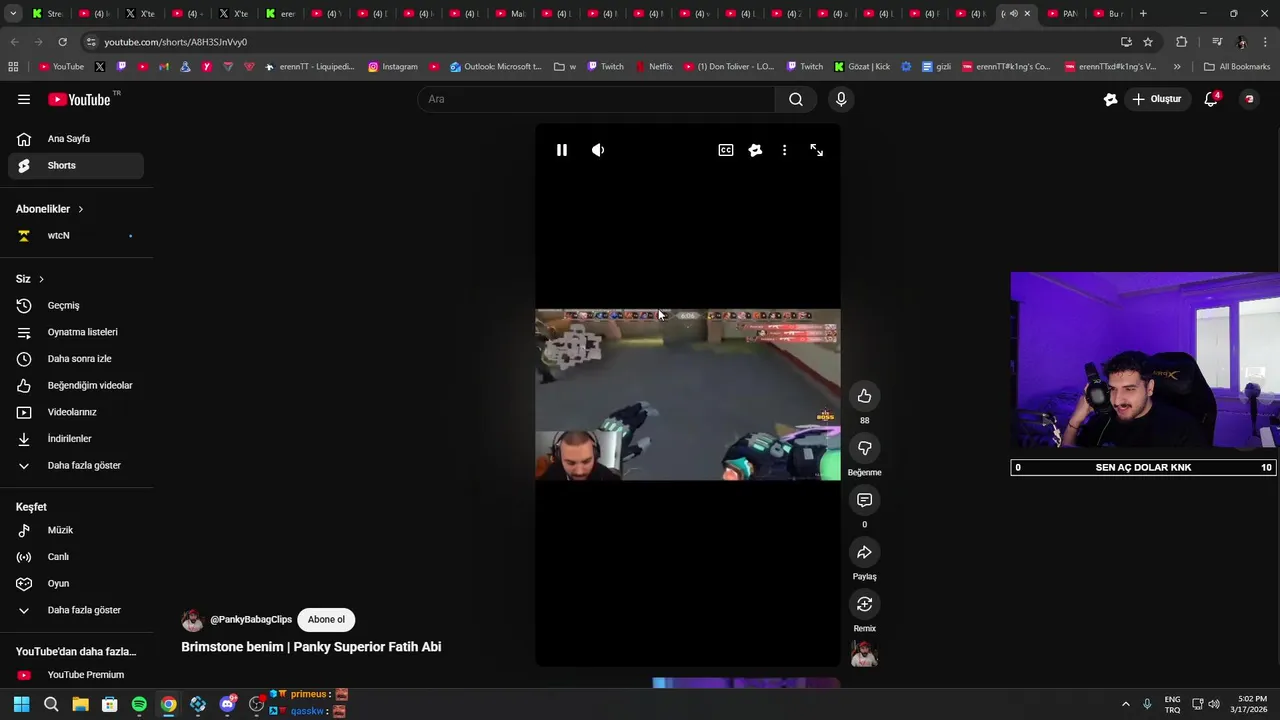The image size is (1280, 720).
Task: Share the Short via Paylaş
Action: click(x=864, y=552)
